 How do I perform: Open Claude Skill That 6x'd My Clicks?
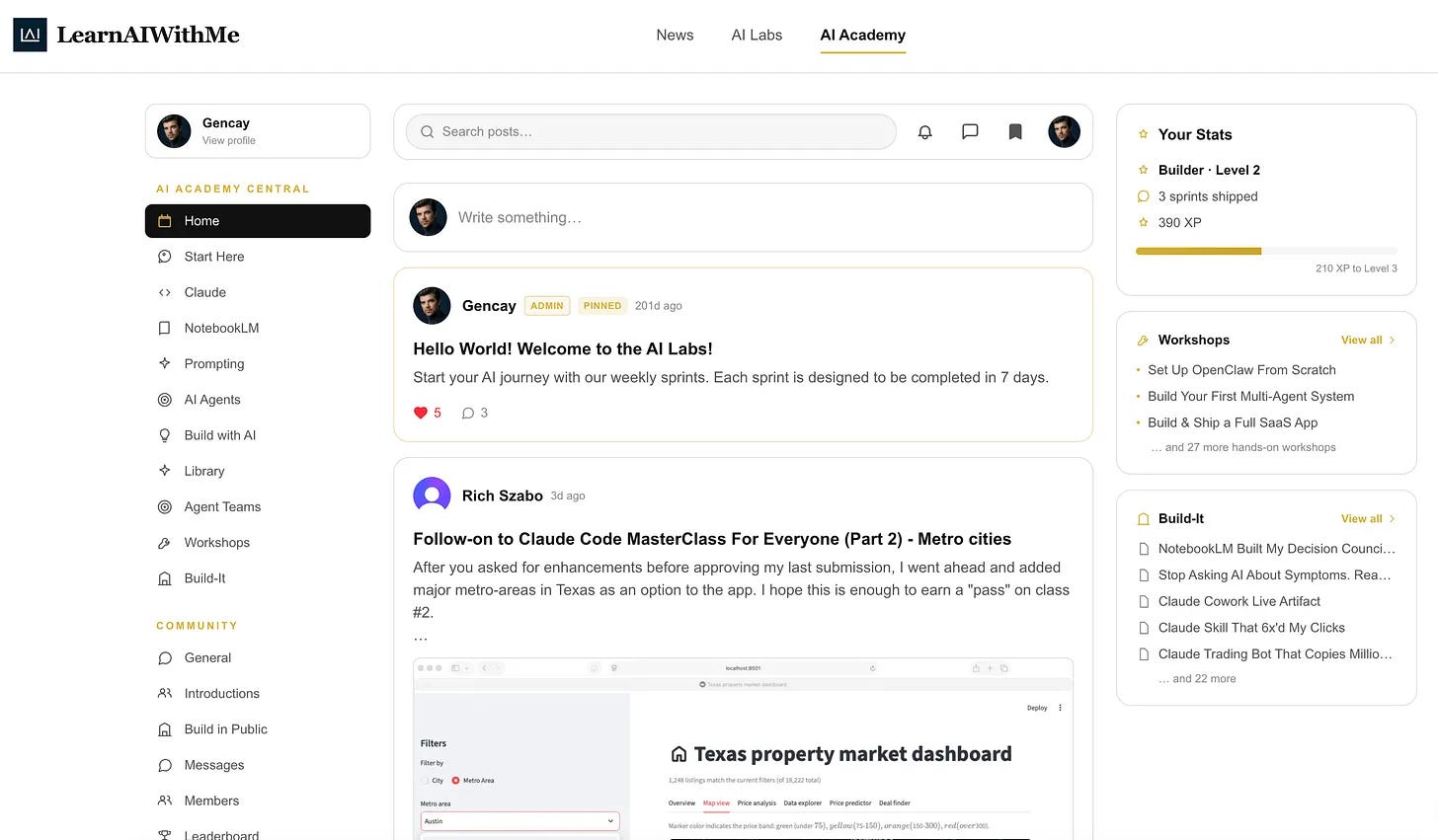pyautogui.click(x=1251, y=628)
